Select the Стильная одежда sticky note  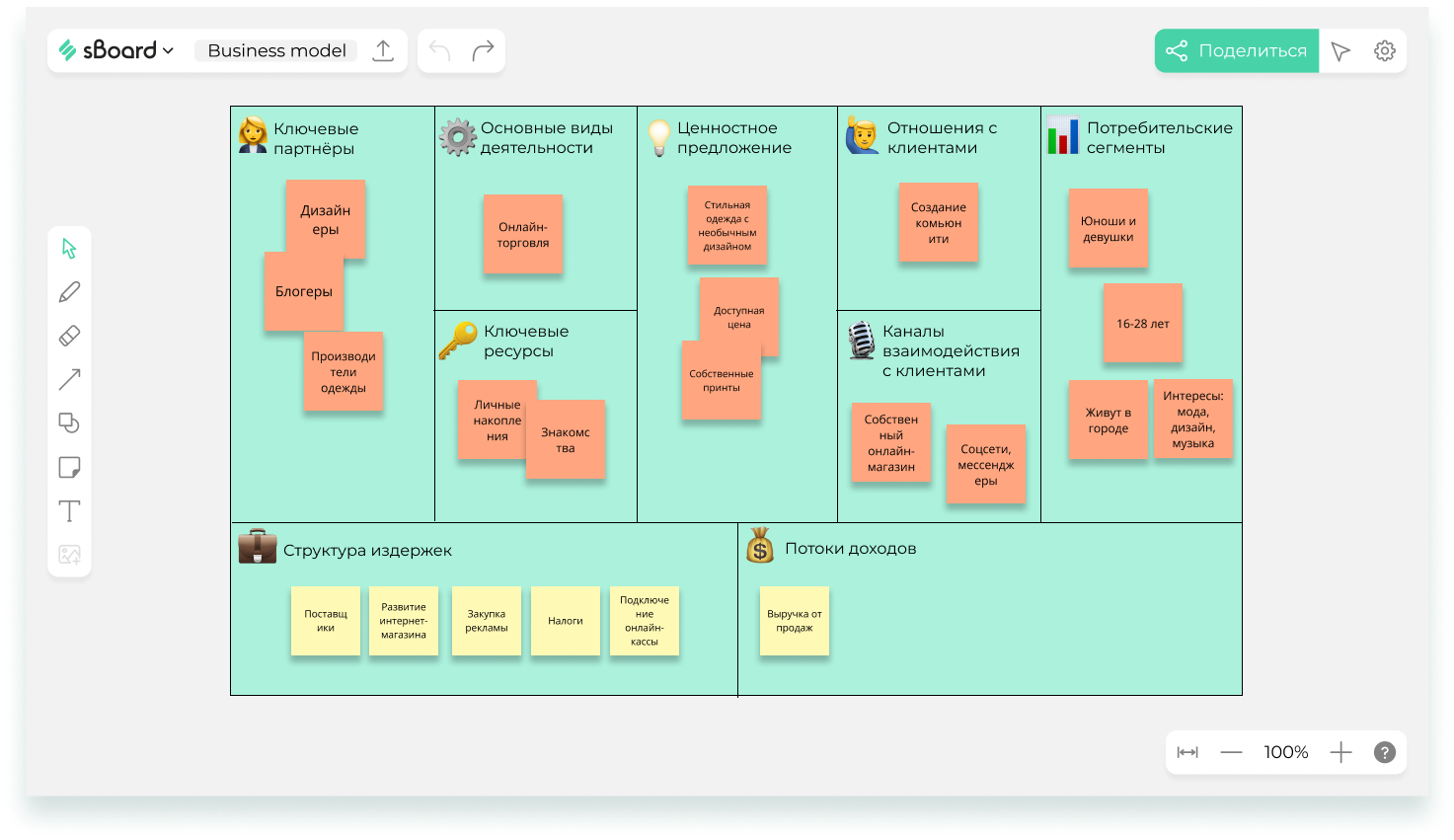pyautogui.click(x=727, y=225)
